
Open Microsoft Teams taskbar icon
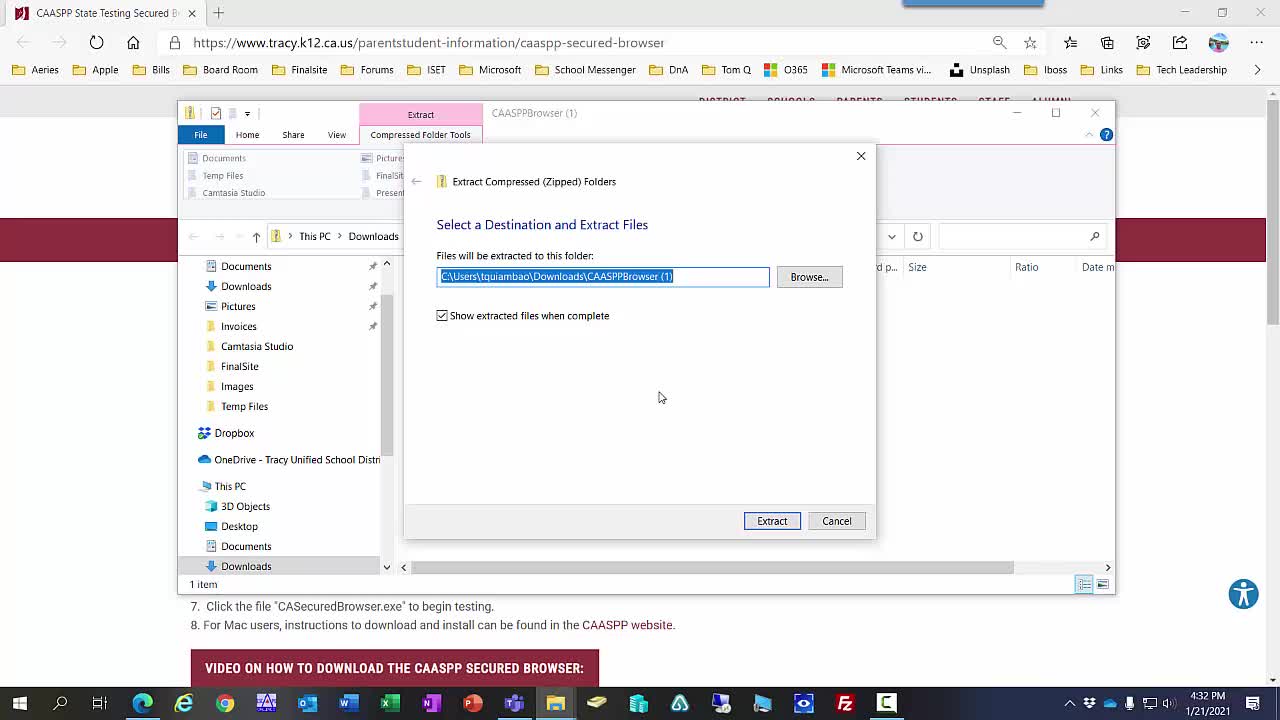(514, 703)
